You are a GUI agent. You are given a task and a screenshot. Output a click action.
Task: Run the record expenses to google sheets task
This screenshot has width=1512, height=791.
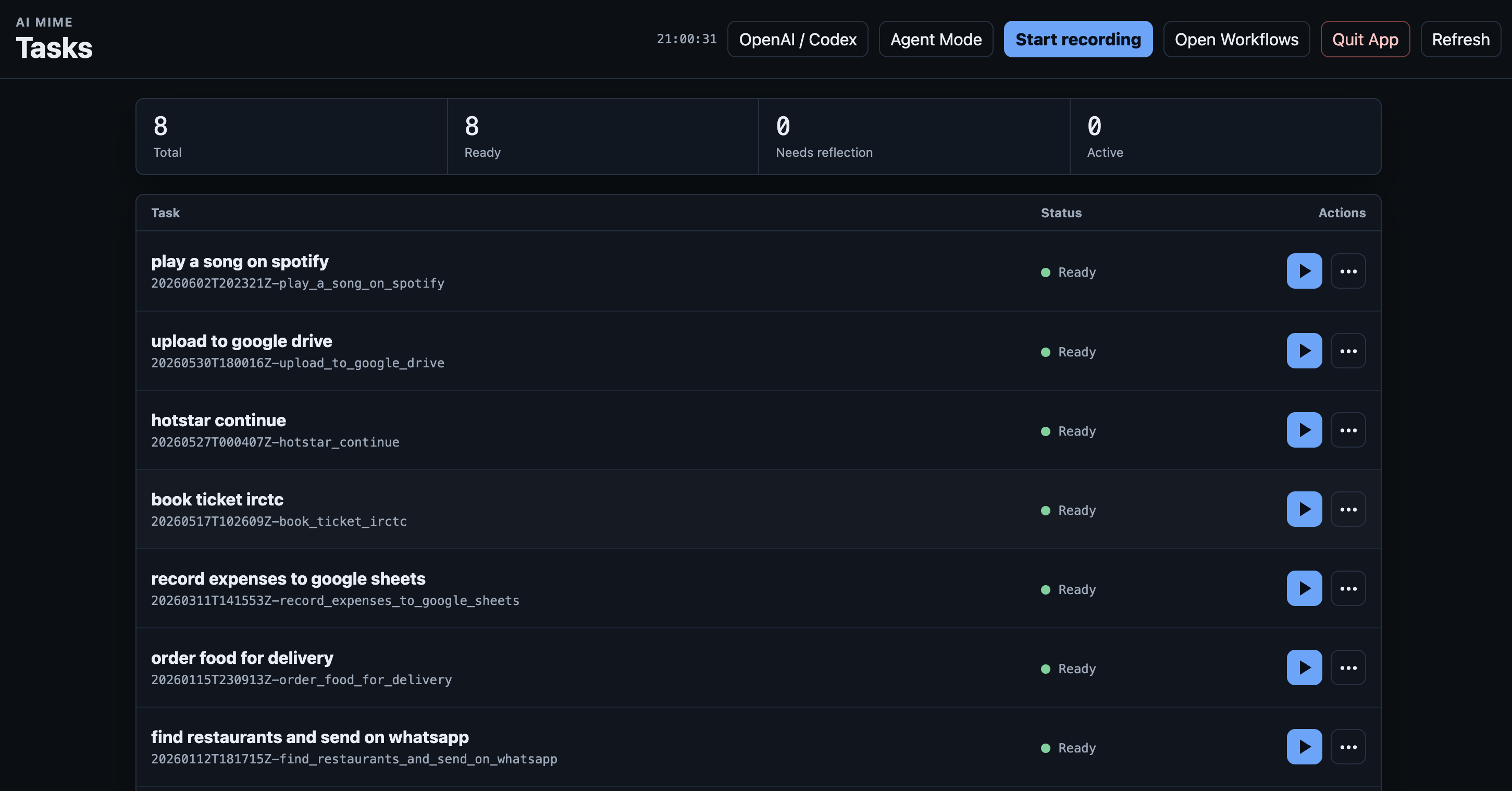click(x=1304, y=588)
